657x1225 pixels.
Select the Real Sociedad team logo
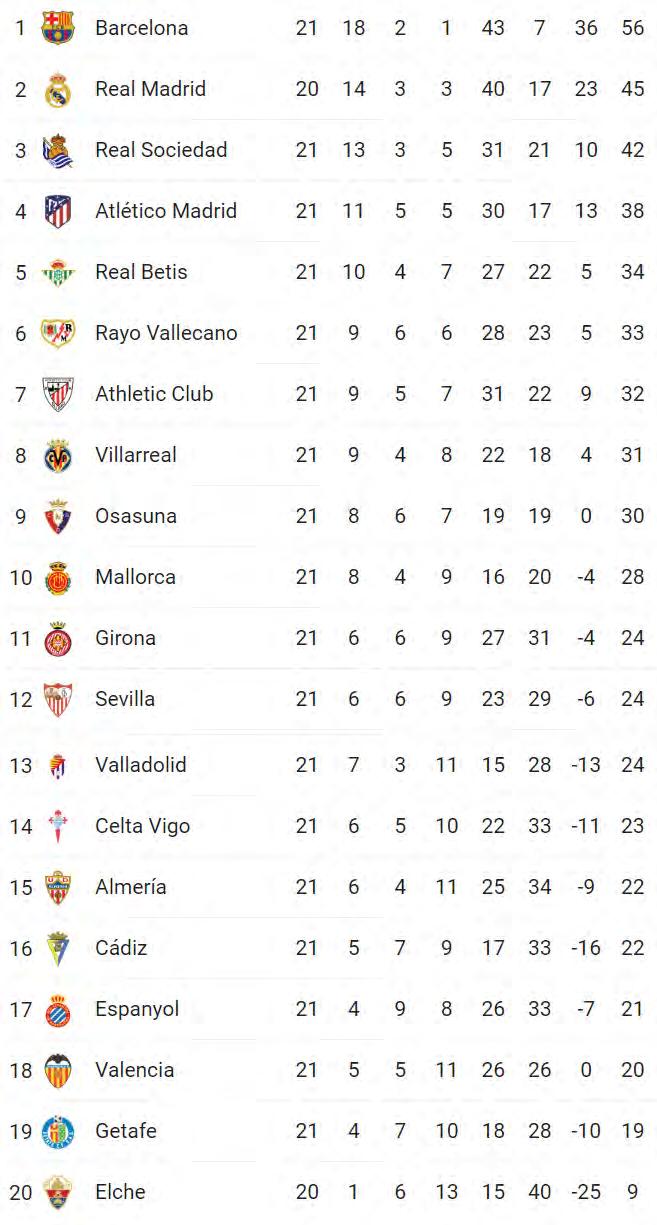[58, 151]
